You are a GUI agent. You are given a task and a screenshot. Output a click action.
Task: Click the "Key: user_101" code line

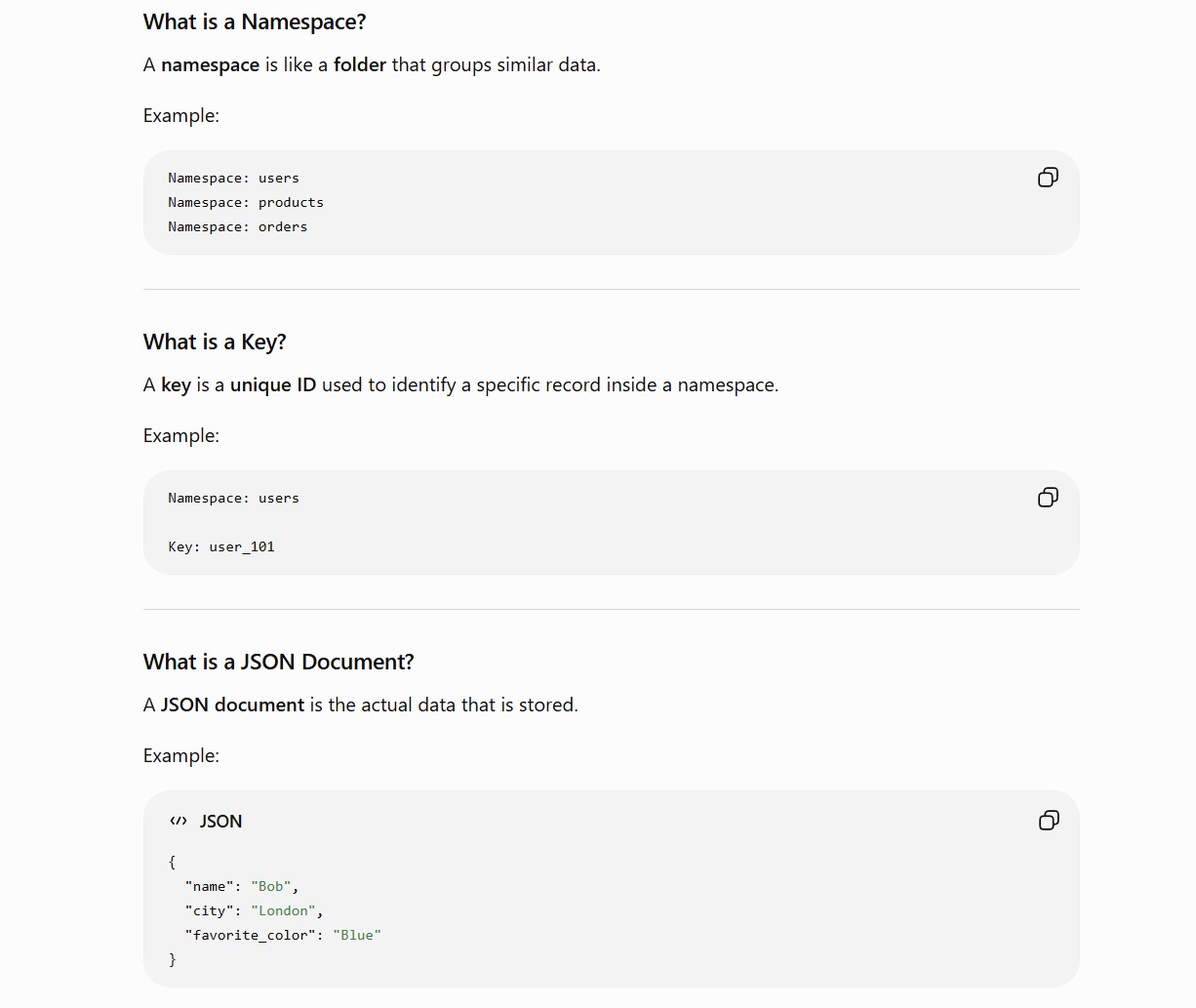[221, 546]
